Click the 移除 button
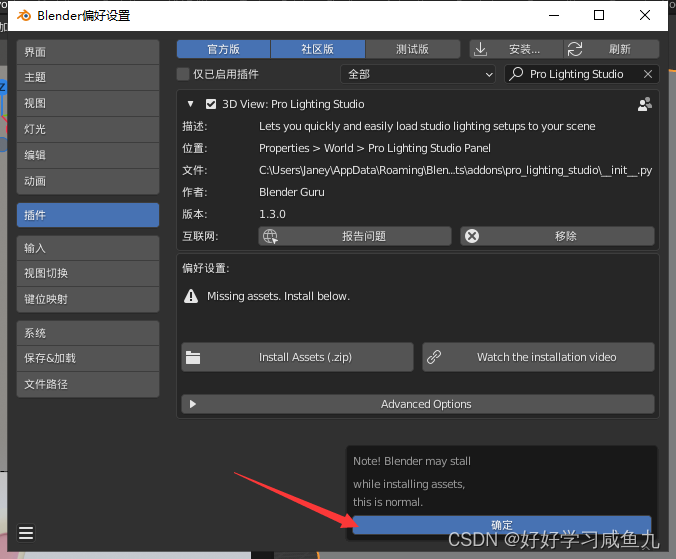 (557, 236)
